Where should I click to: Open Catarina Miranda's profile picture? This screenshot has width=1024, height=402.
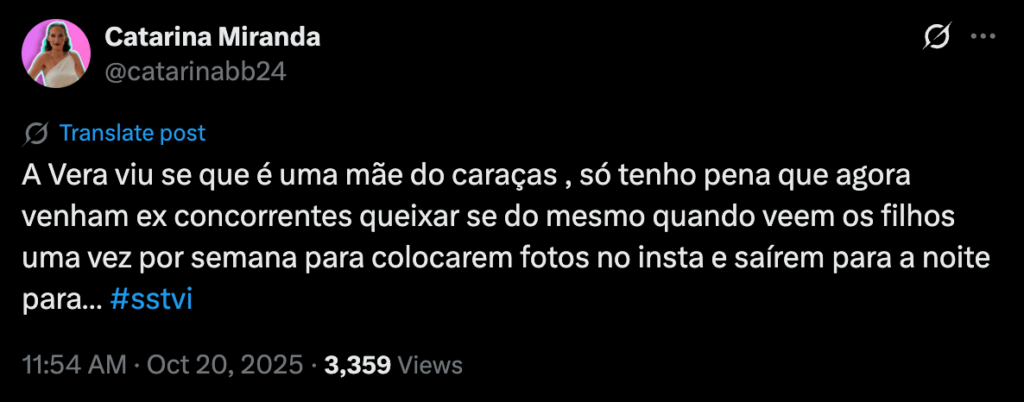pyautogui.click(x=56, y=54)
